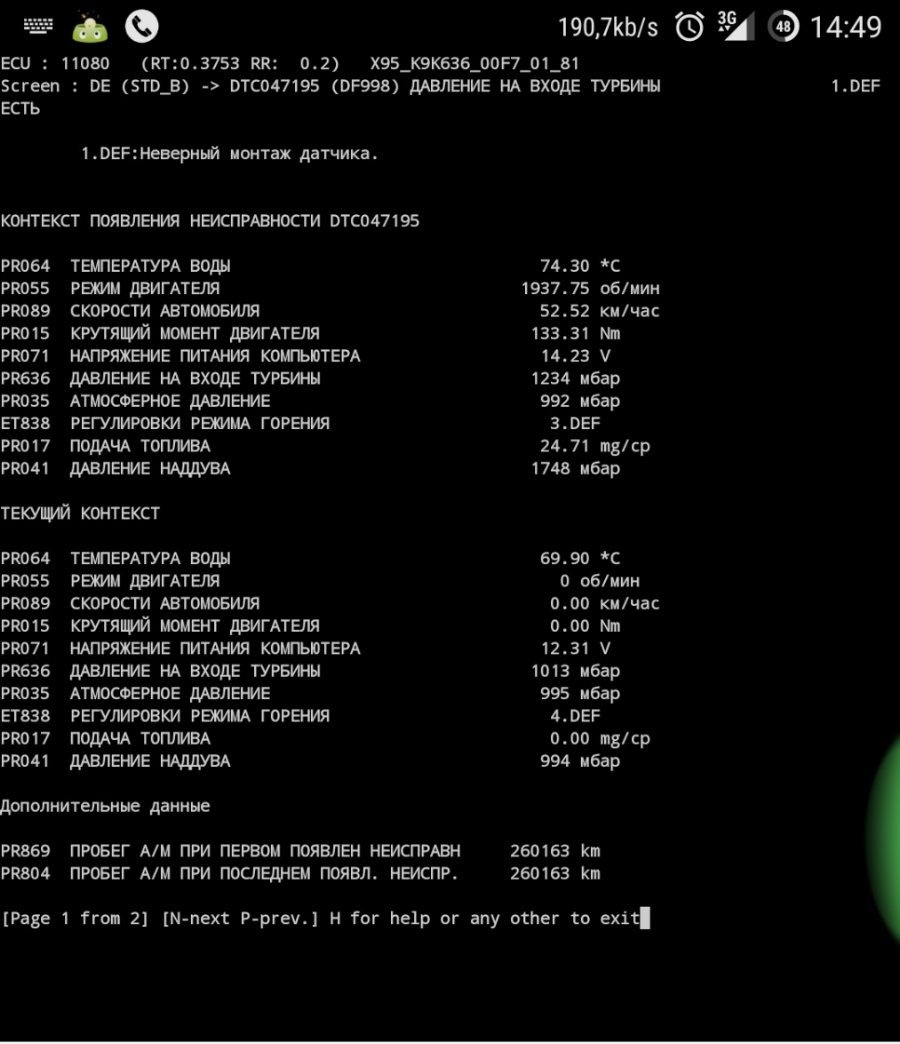Tap current voltage value 12.31 V
900x1044 pixels.
tap(575, 649)
